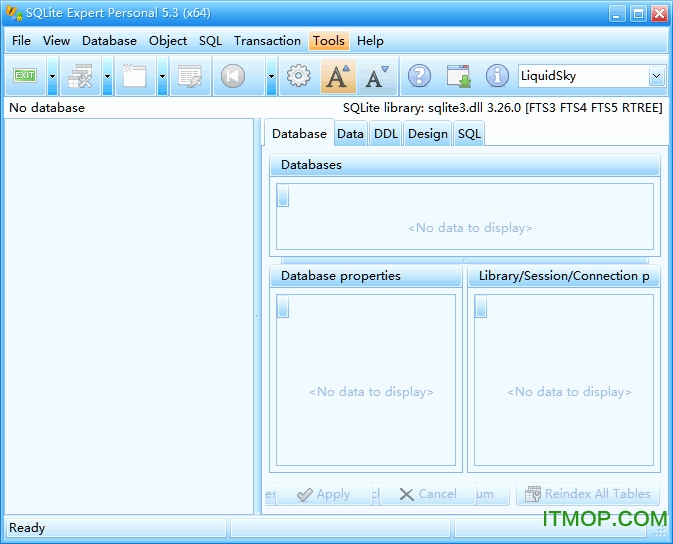Click the Databases panel header
This screenshot has width=673, height=544.
[x=465, y=165]
